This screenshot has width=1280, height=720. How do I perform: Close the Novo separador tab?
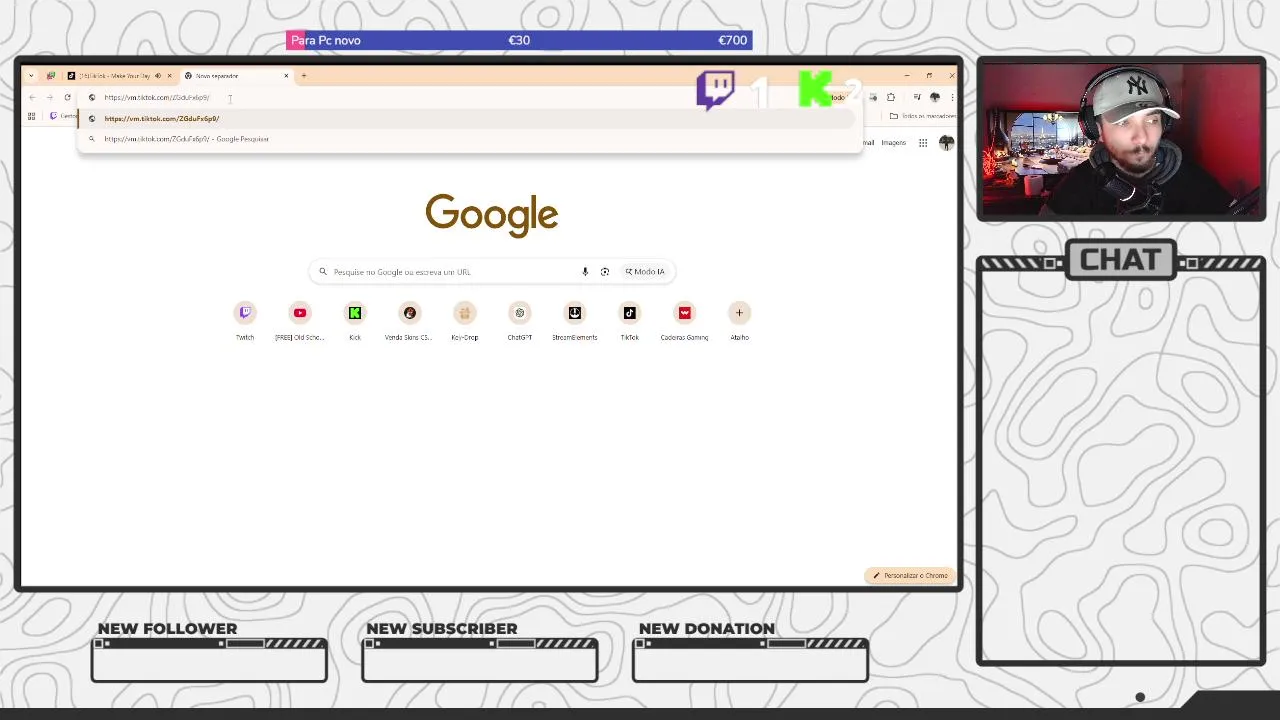286,76
